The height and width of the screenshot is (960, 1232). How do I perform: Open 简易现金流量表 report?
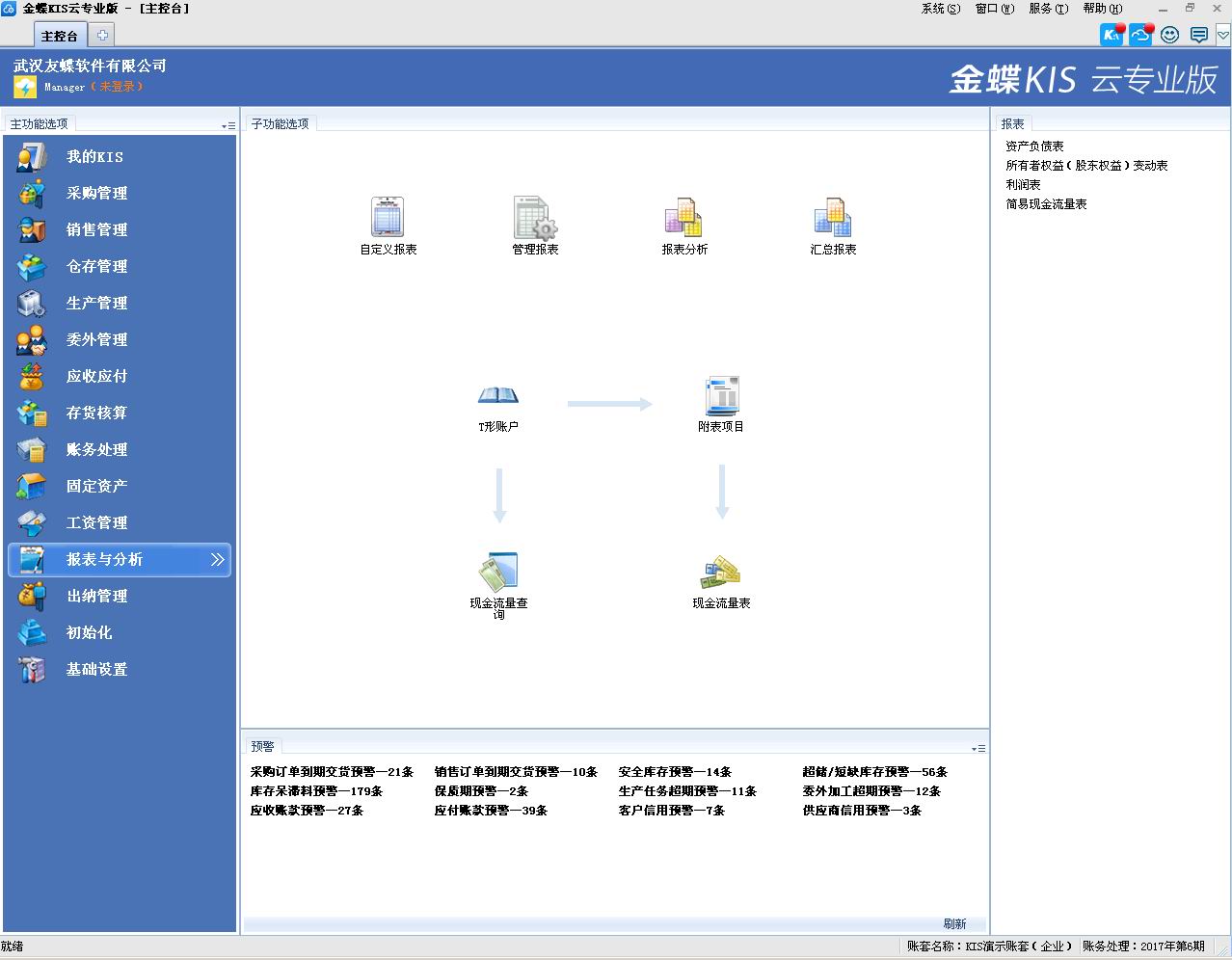click(x=1046, y=204)
